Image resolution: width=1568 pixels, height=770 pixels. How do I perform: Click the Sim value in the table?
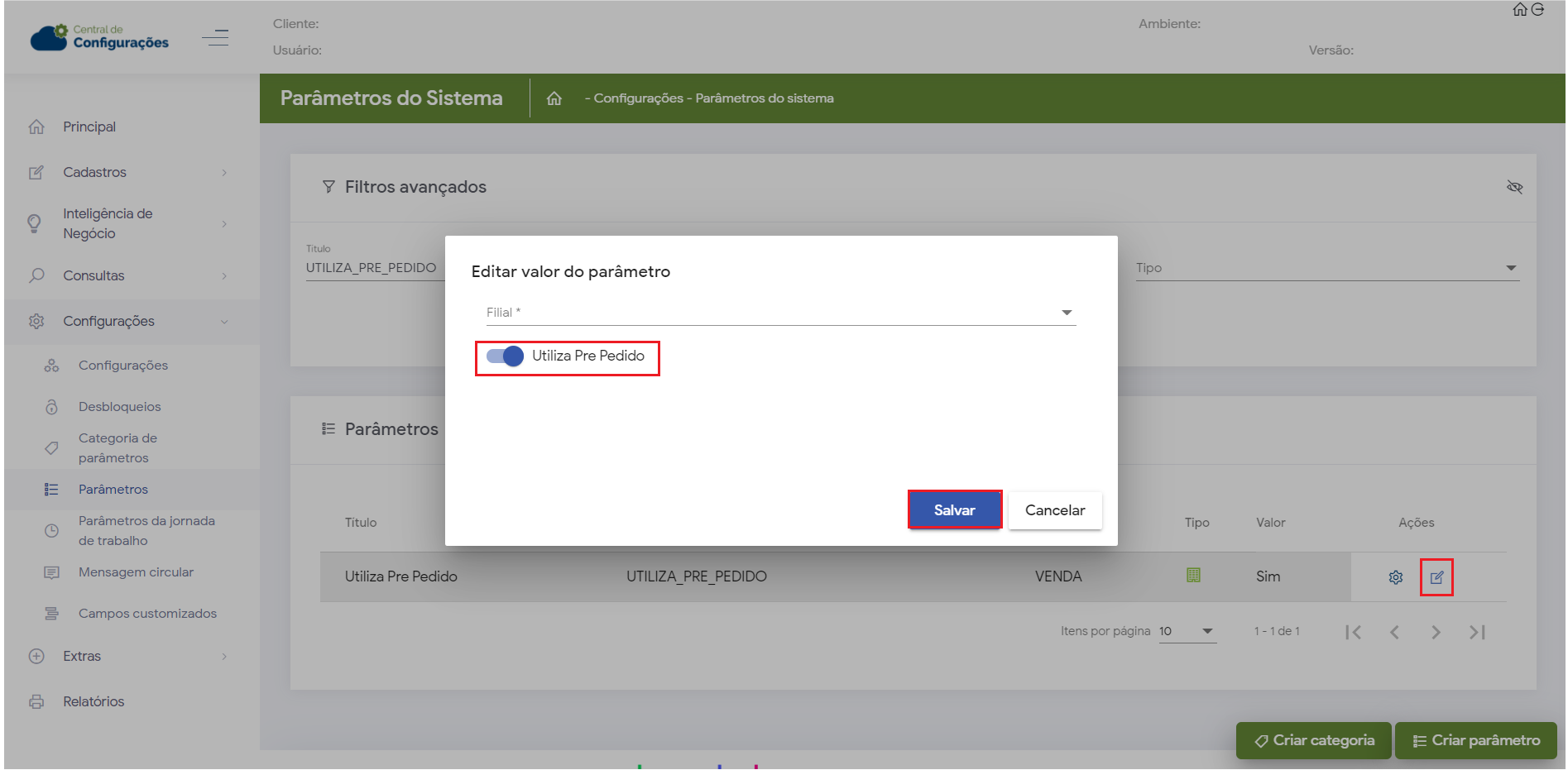1268,576
